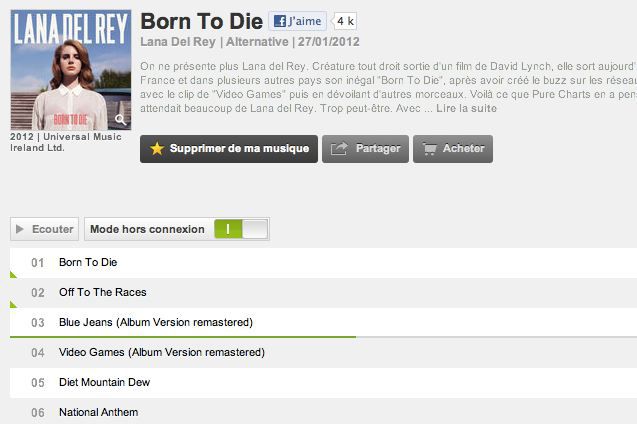The height and width of the screenshot is (424, 637).
Task: Select the track Off To The Races
Action: point(102,292)
